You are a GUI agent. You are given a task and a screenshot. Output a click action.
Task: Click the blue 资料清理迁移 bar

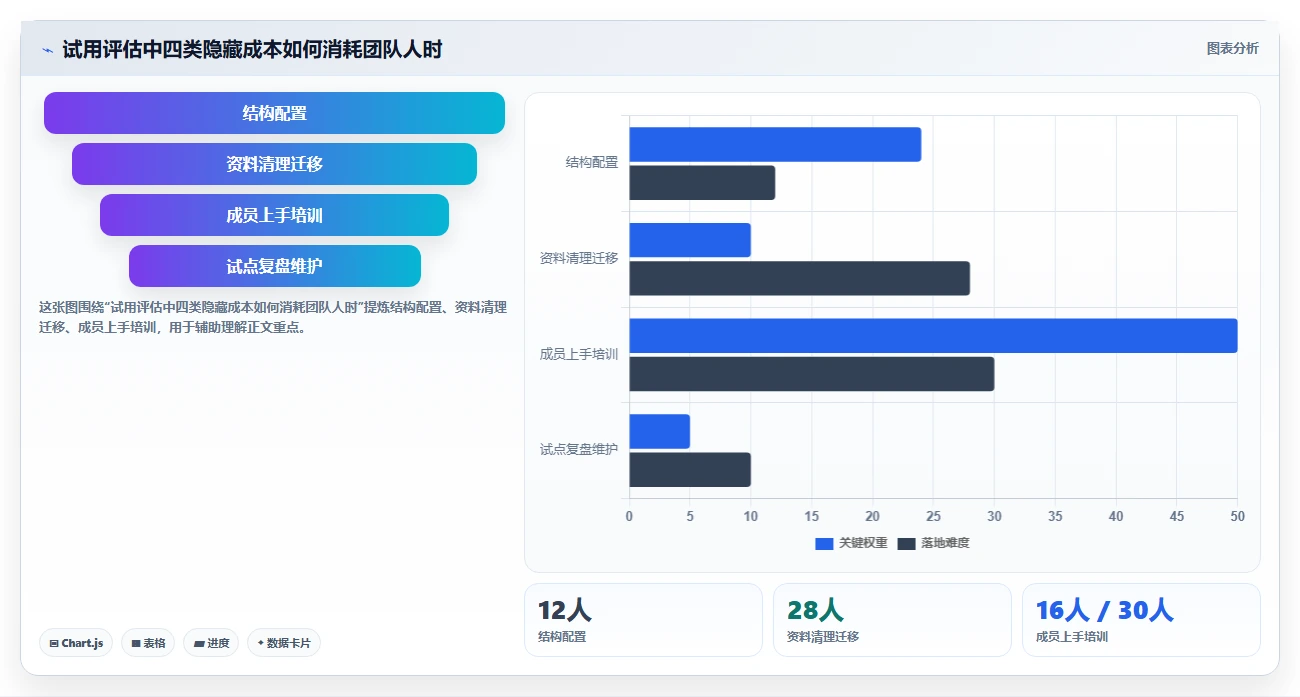pyautogui.click(x=690, y=240)
